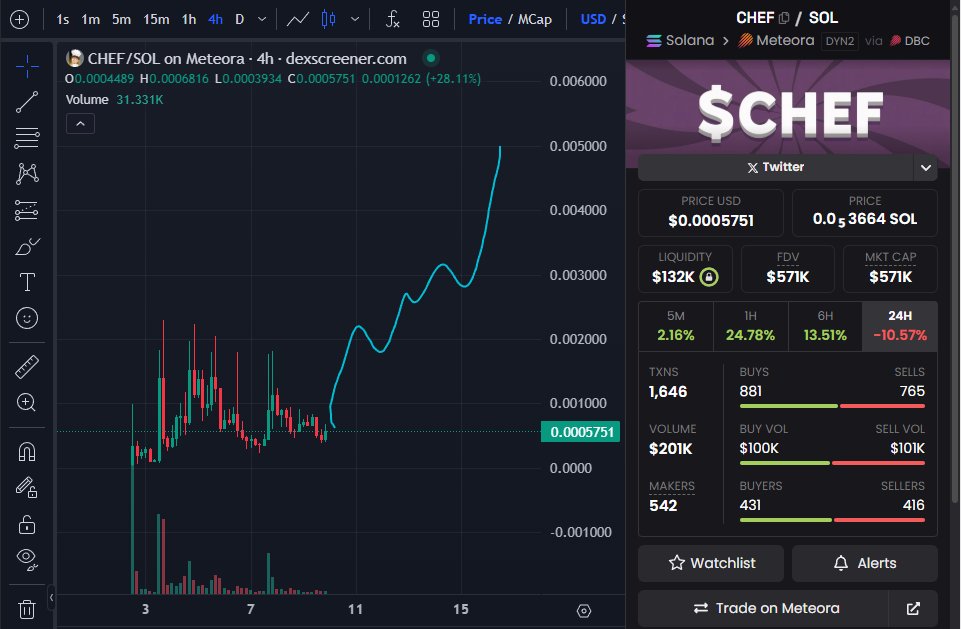
Task: Click the DBC launchpad label
Action: (910, 40)
